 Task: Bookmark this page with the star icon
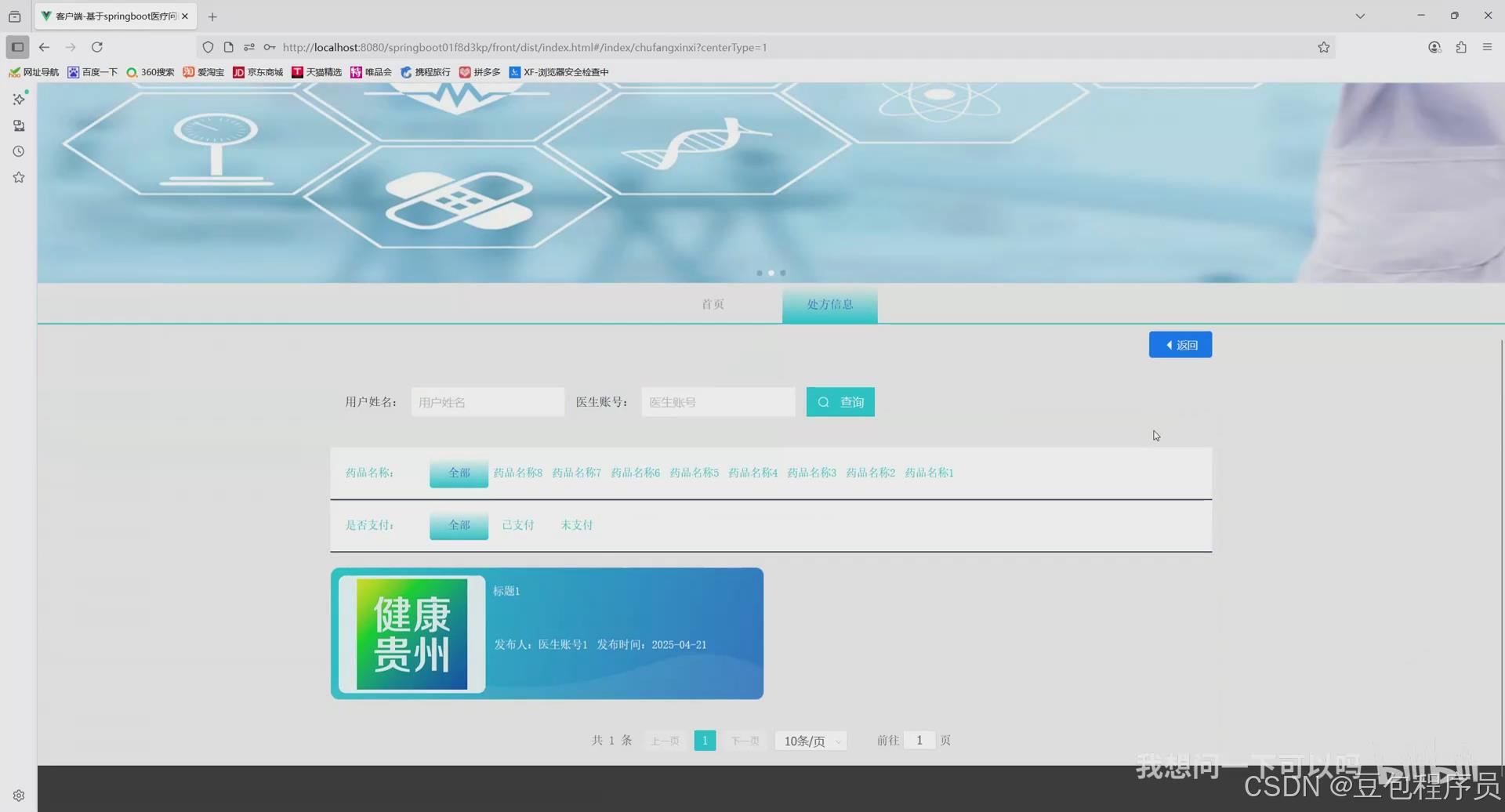click(x=1324, y=47)
